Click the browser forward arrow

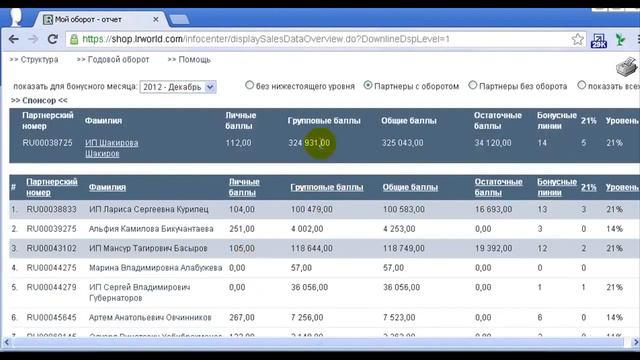click(33, 39)
